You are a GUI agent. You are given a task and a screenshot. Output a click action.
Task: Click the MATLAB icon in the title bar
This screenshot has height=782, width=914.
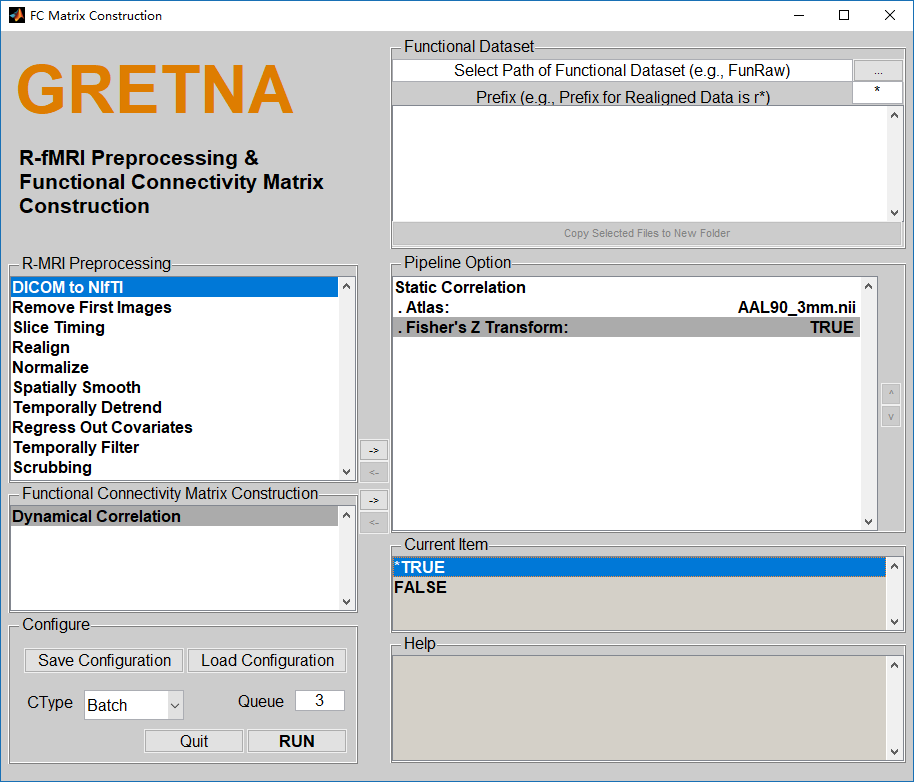click(16, 15)
